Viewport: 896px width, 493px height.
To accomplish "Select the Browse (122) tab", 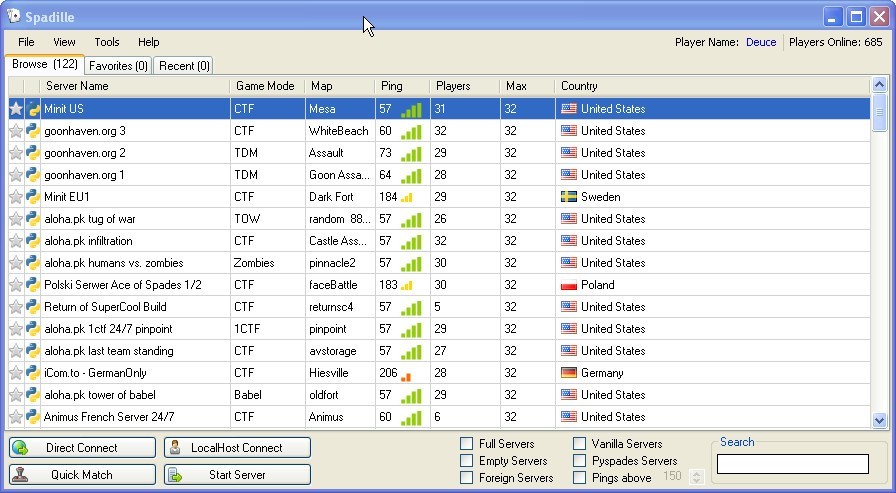I will pos(45,64).
